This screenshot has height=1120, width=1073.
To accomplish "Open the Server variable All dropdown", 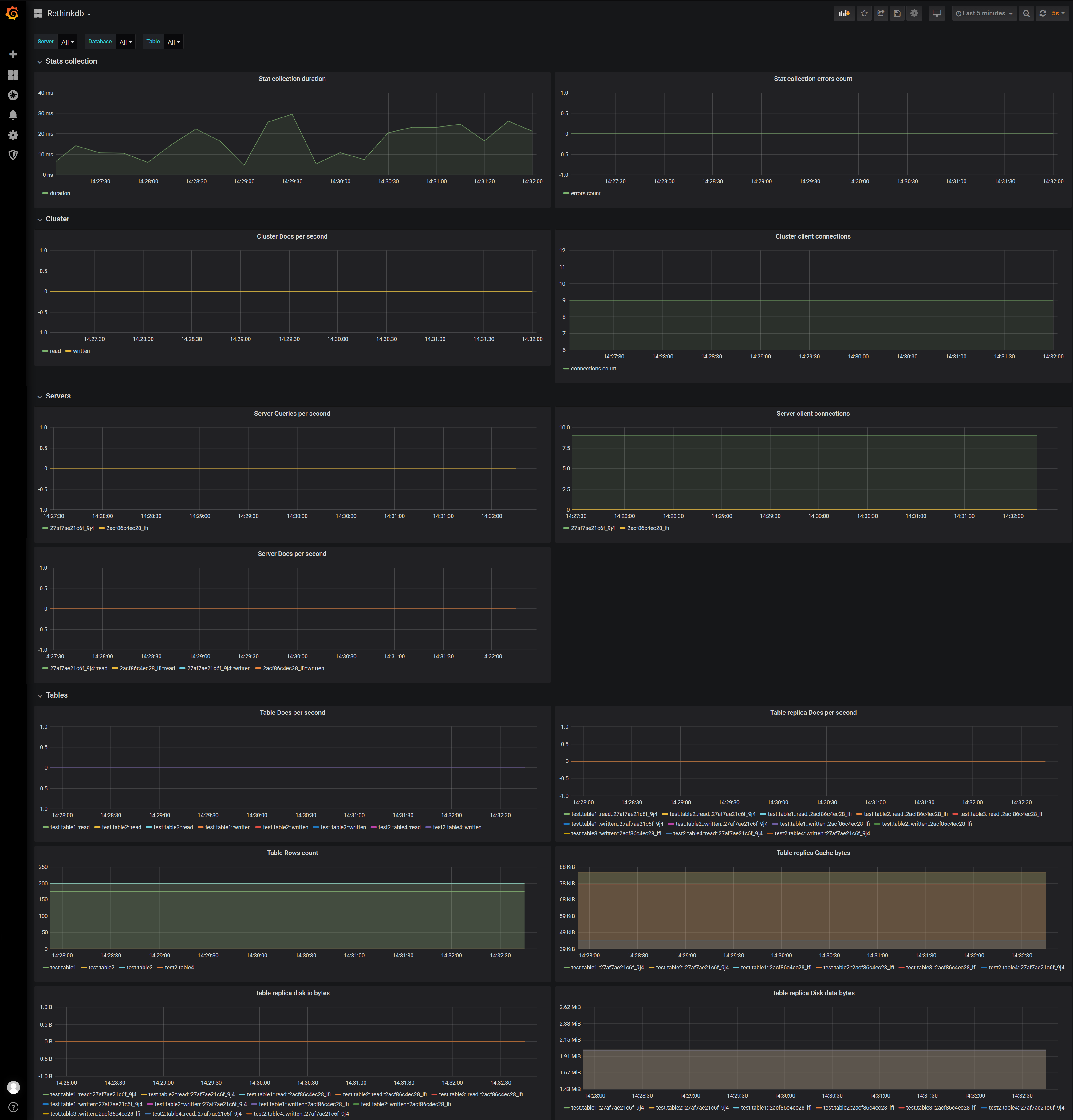I will (67, 42).
